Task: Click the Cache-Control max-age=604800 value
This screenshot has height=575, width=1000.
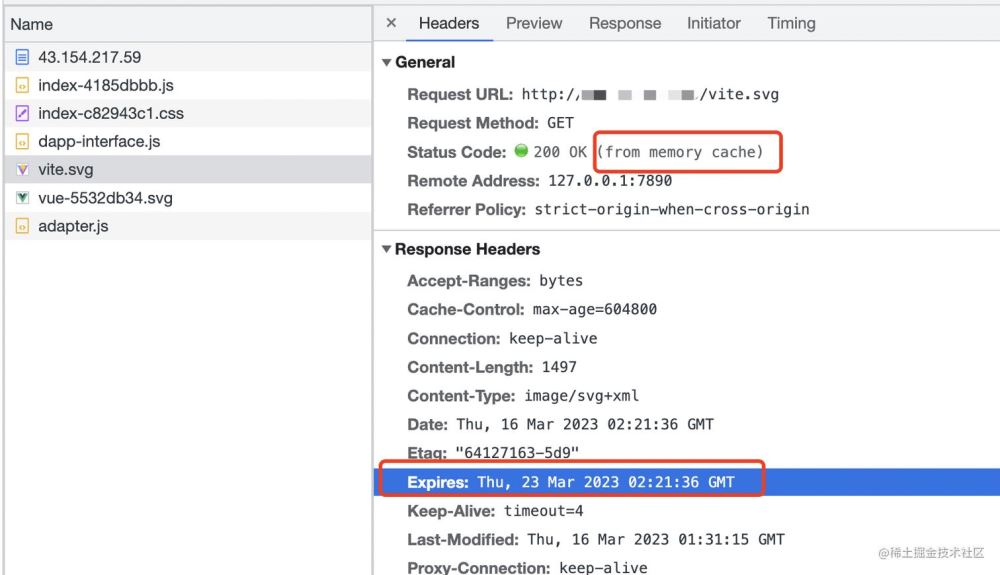Action: click(594, 309)
